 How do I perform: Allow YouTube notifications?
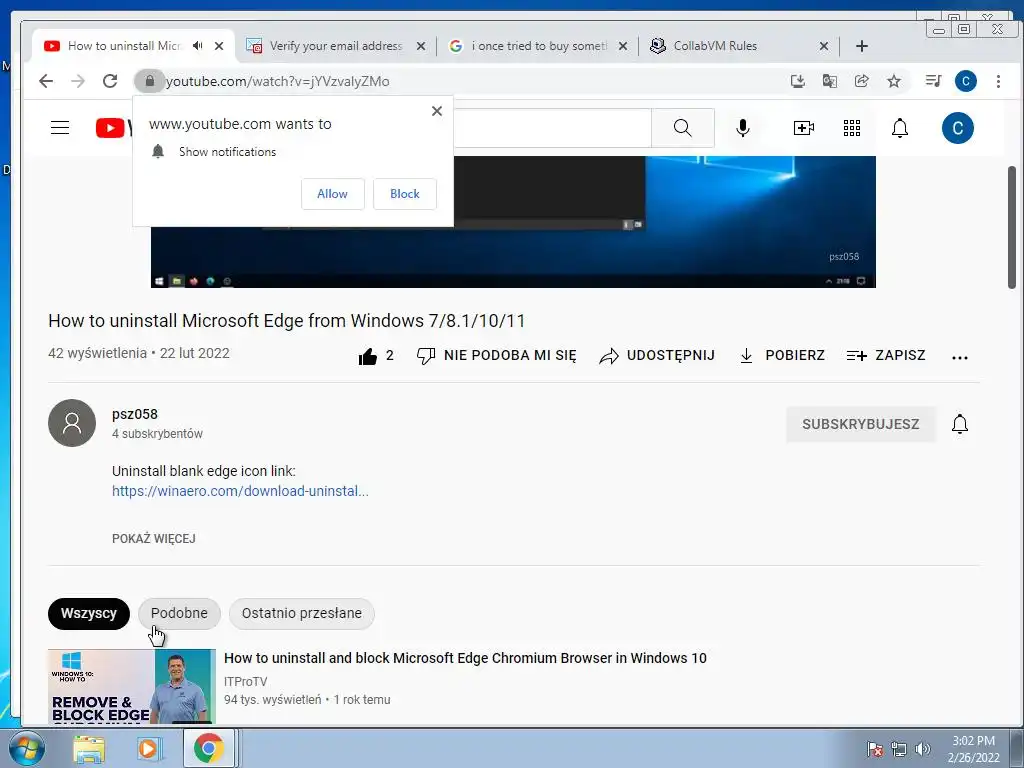pos(332,194)
